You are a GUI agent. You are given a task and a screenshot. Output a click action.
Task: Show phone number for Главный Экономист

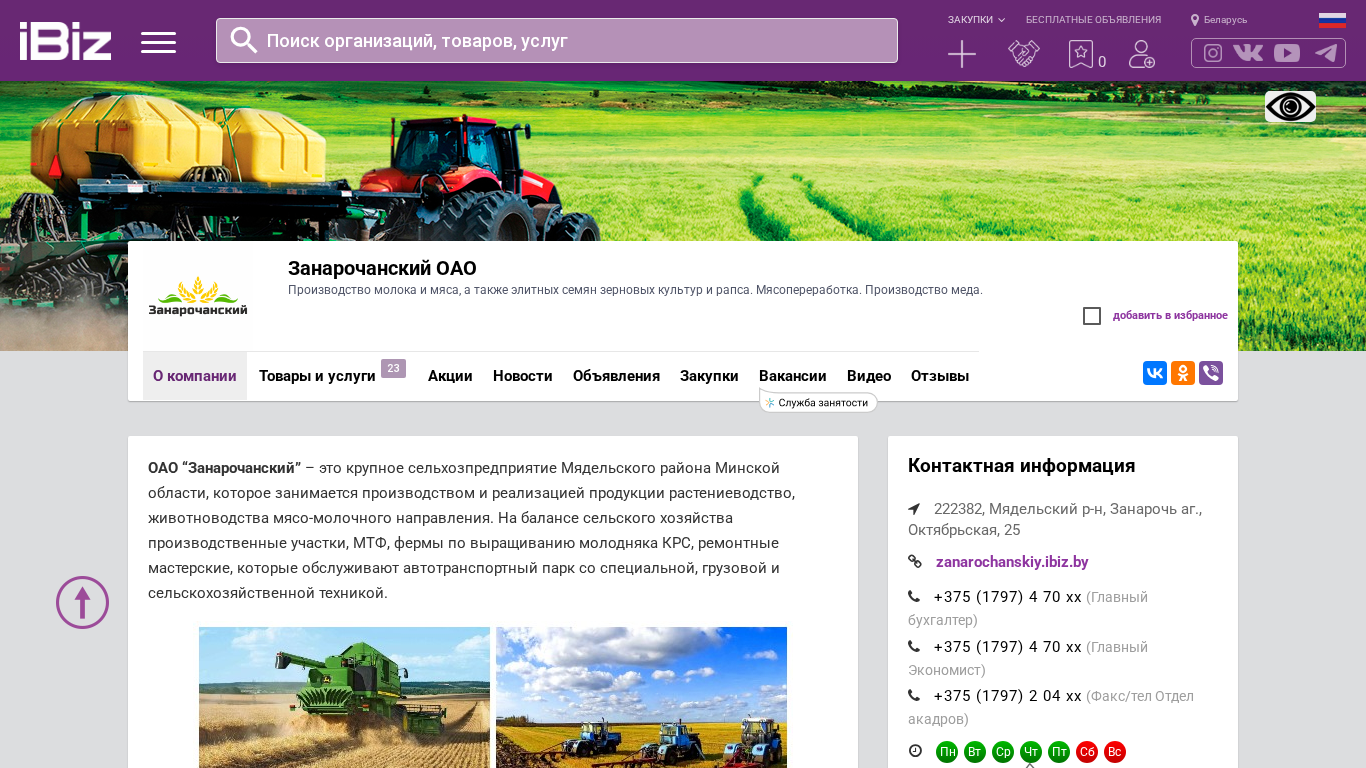click(x=1007, y=647)
